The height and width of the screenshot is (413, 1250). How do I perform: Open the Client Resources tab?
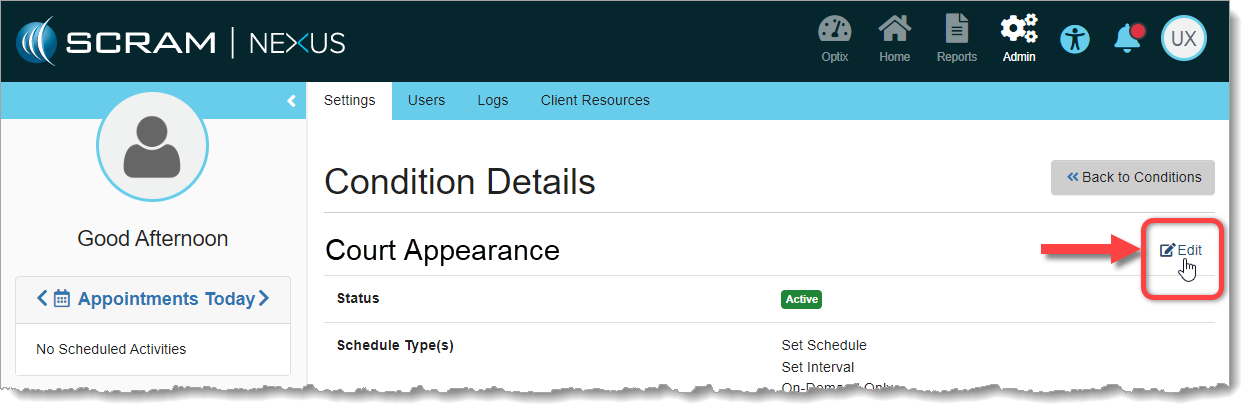pyautogui.click(x=595, y=101)
